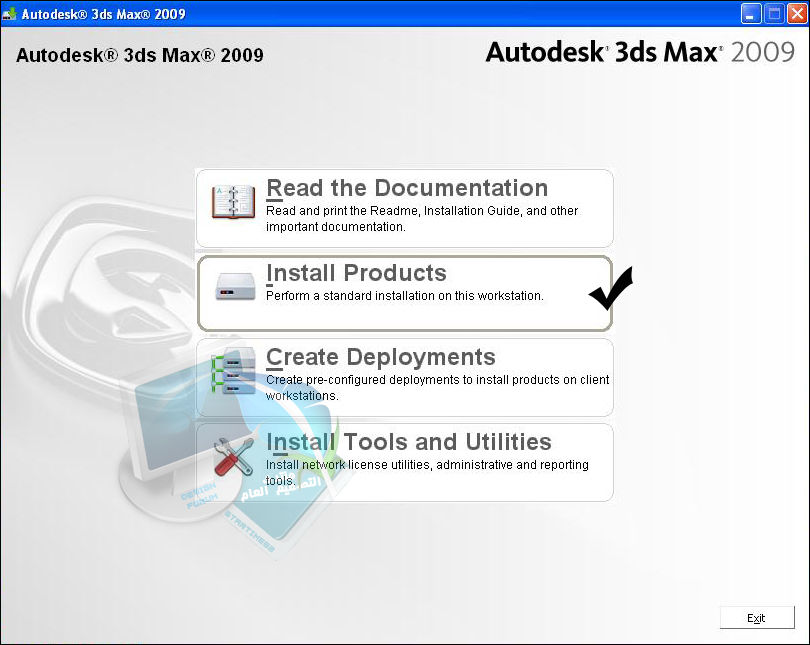Minimize the installer window
Screen dimensions: 810x645
click(751, 14)
